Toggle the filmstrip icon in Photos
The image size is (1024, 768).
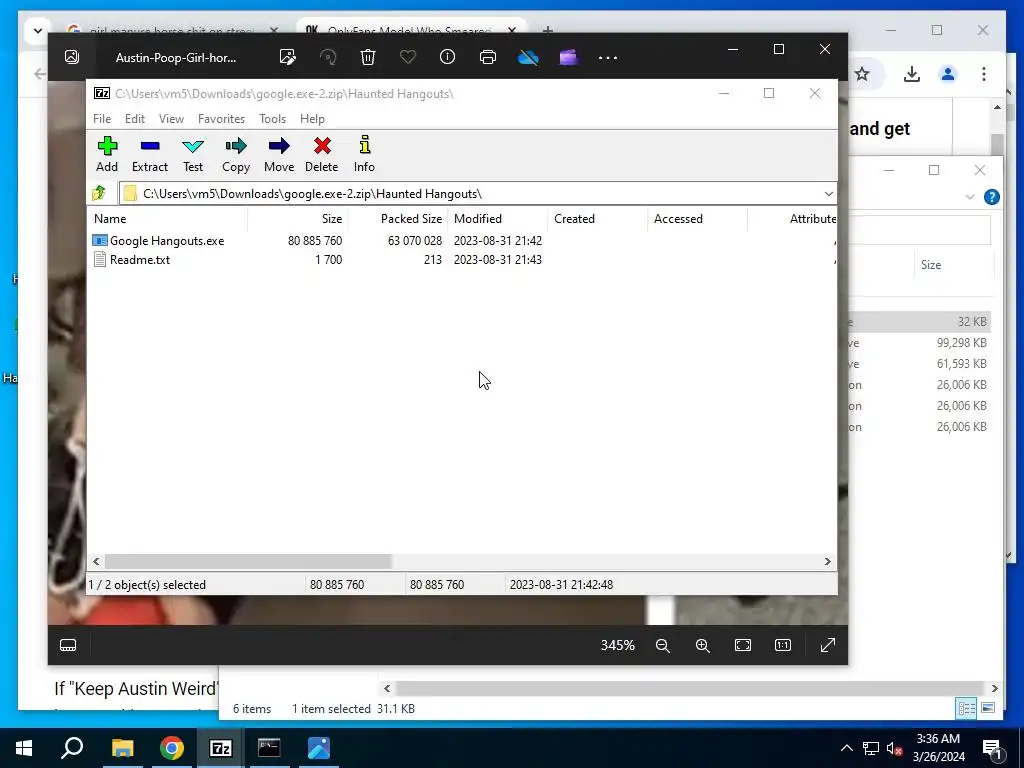(68, 645)
